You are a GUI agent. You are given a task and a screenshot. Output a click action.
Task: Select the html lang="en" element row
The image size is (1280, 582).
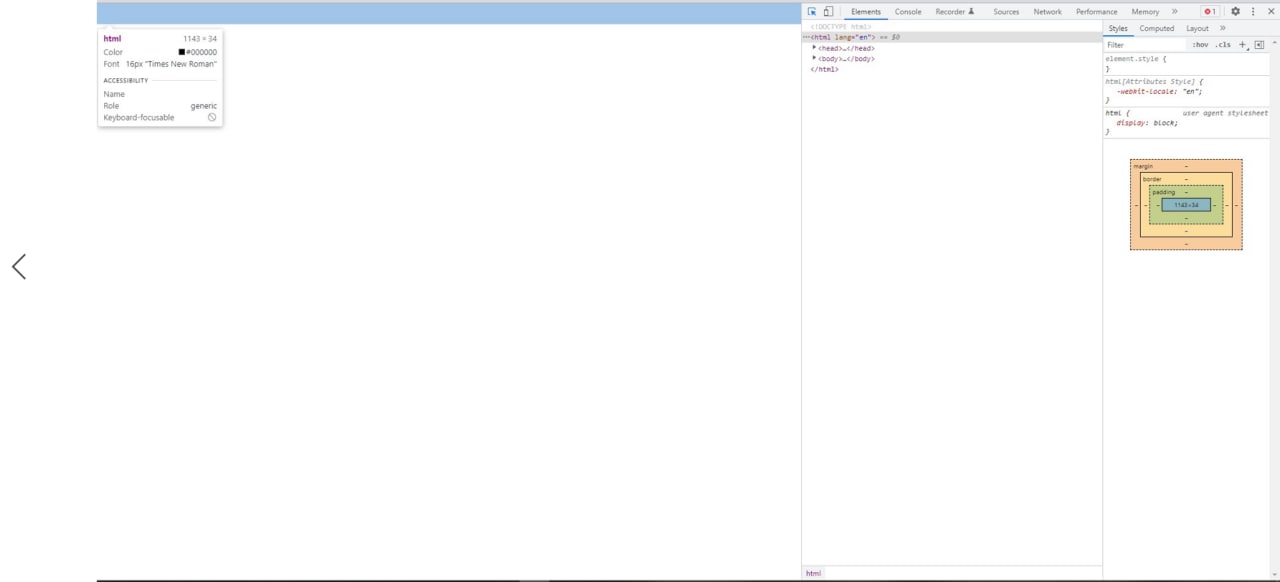952,37
